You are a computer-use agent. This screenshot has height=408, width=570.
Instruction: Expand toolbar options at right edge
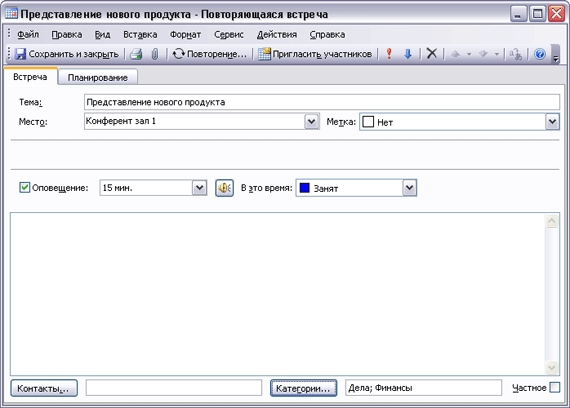555,54
